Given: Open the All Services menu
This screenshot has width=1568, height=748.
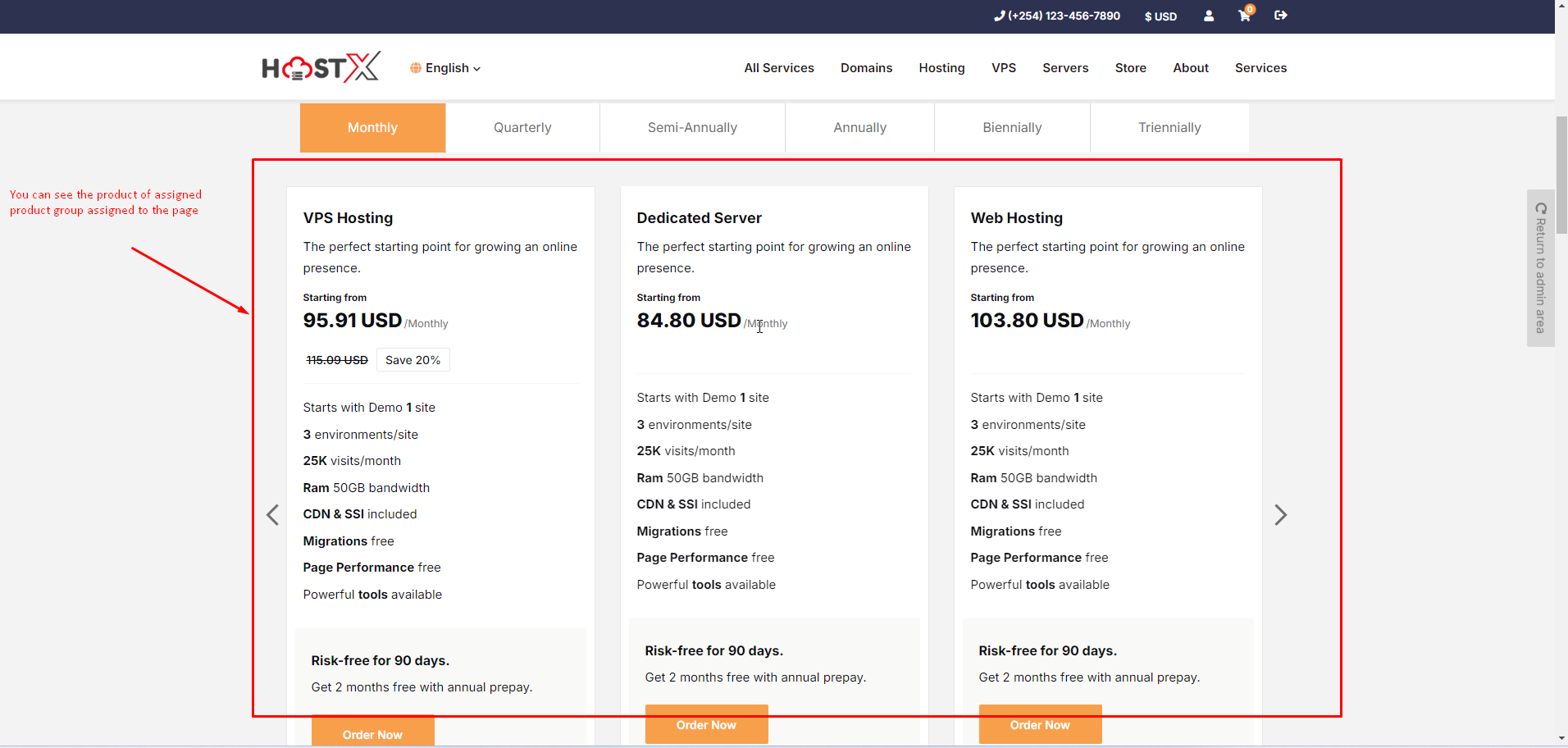Looking at the screenshot, I should pos(778,68).
